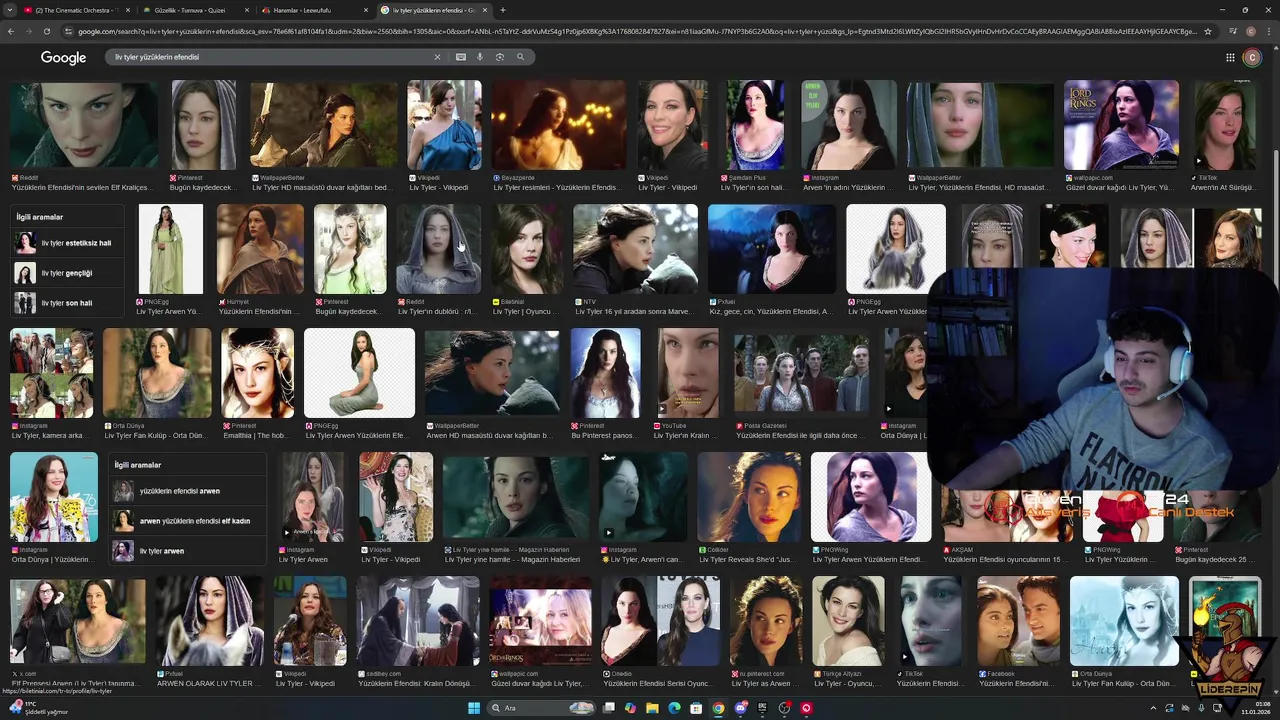Open the NTV 'Liv Tyler 16 yıl aradan' thumbnail
The image size is (1280, 720).
(x=635, y=249)
